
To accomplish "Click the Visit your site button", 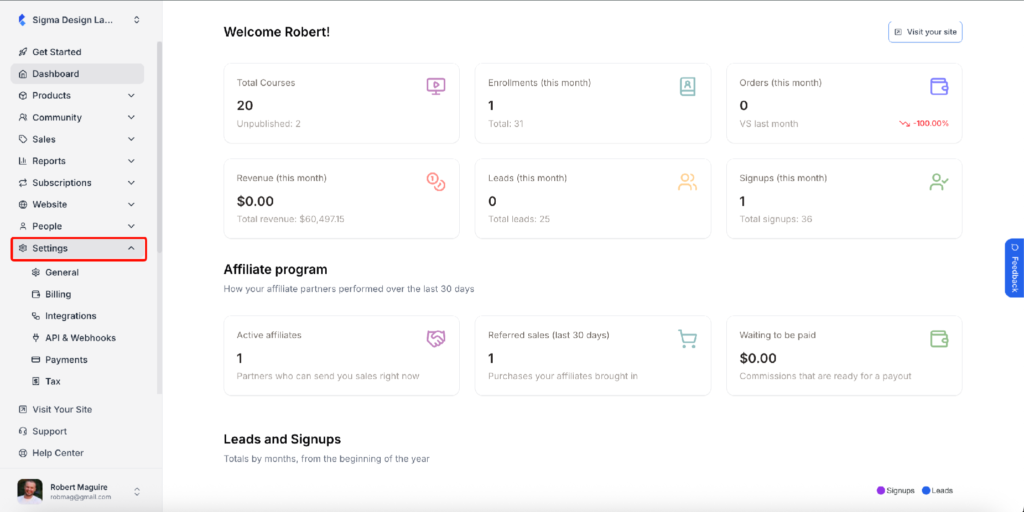I will click(x=925, y=31).
